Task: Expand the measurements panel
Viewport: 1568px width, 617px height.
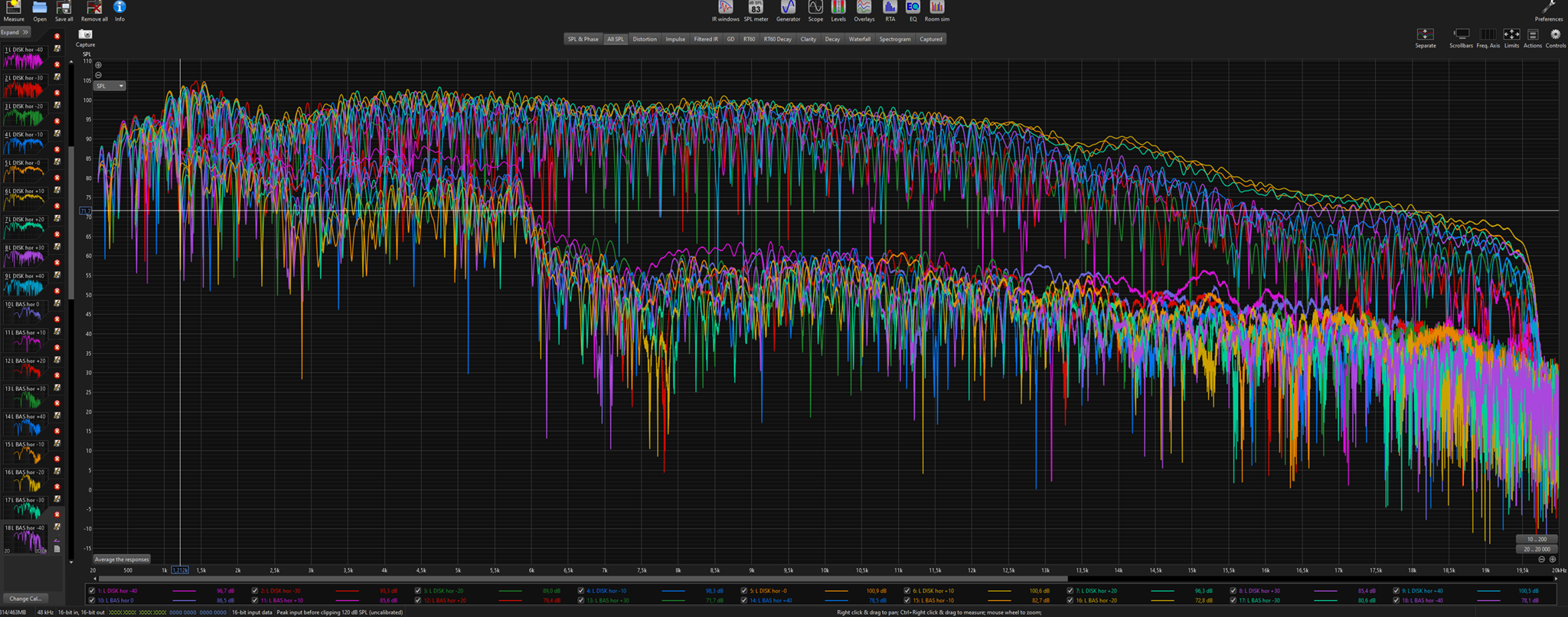Action: tap(15, 32)
